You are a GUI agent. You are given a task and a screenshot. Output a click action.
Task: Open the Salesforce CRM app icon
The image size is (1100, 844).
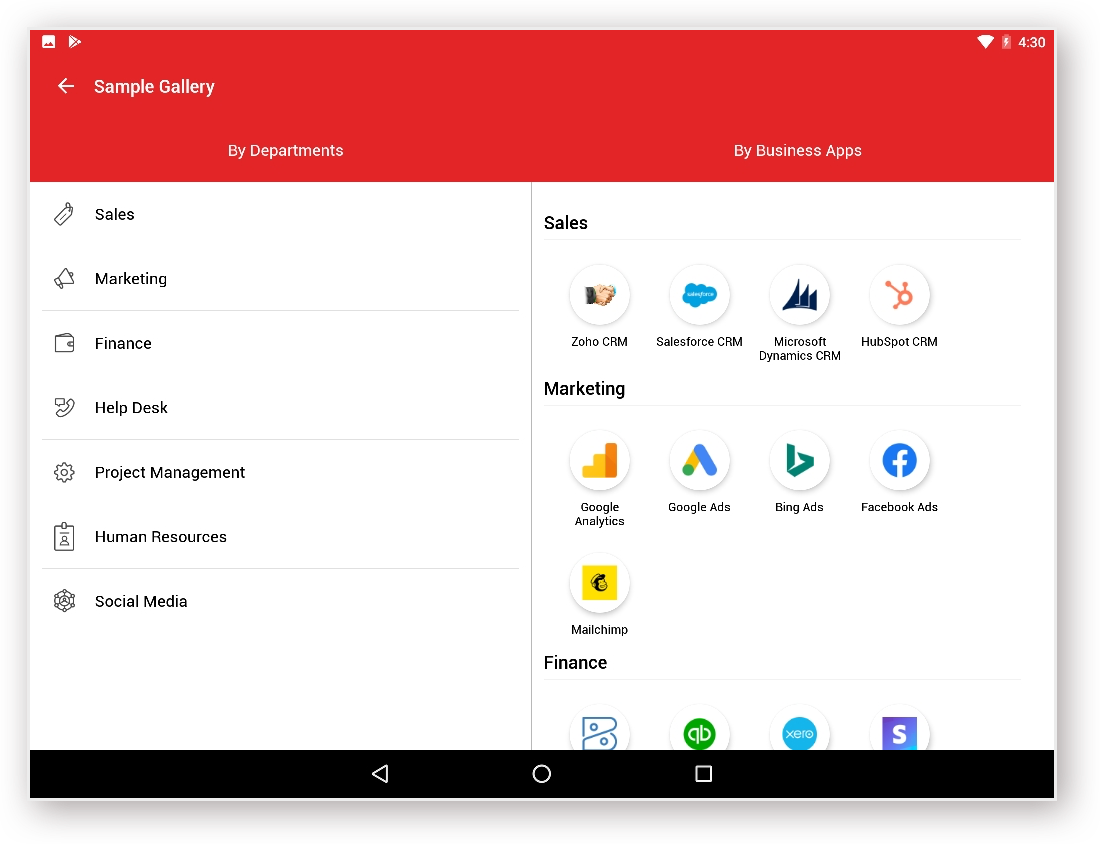point(699,295)
